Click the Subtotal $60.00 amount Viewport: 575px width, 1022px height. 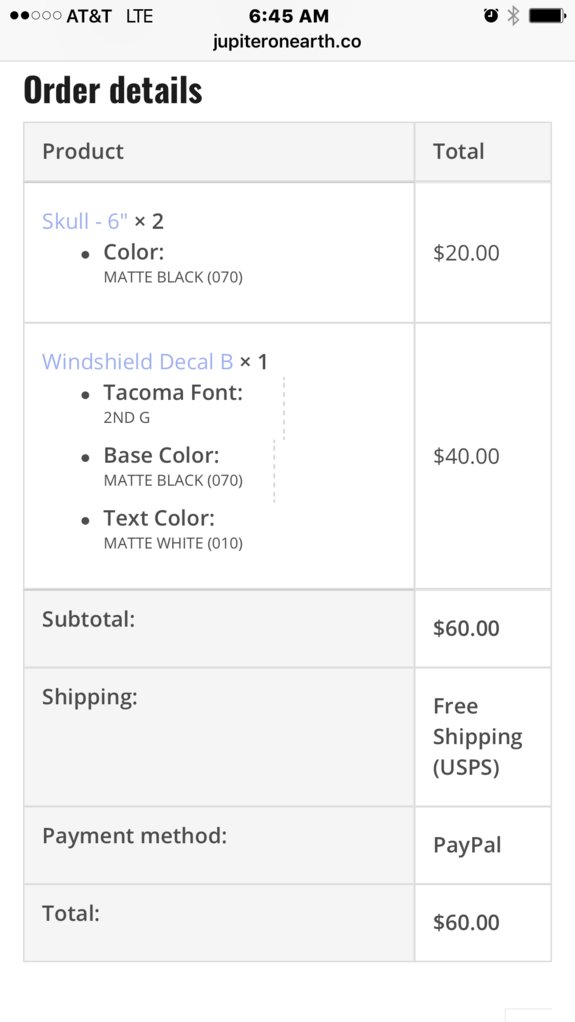point(466,628)
